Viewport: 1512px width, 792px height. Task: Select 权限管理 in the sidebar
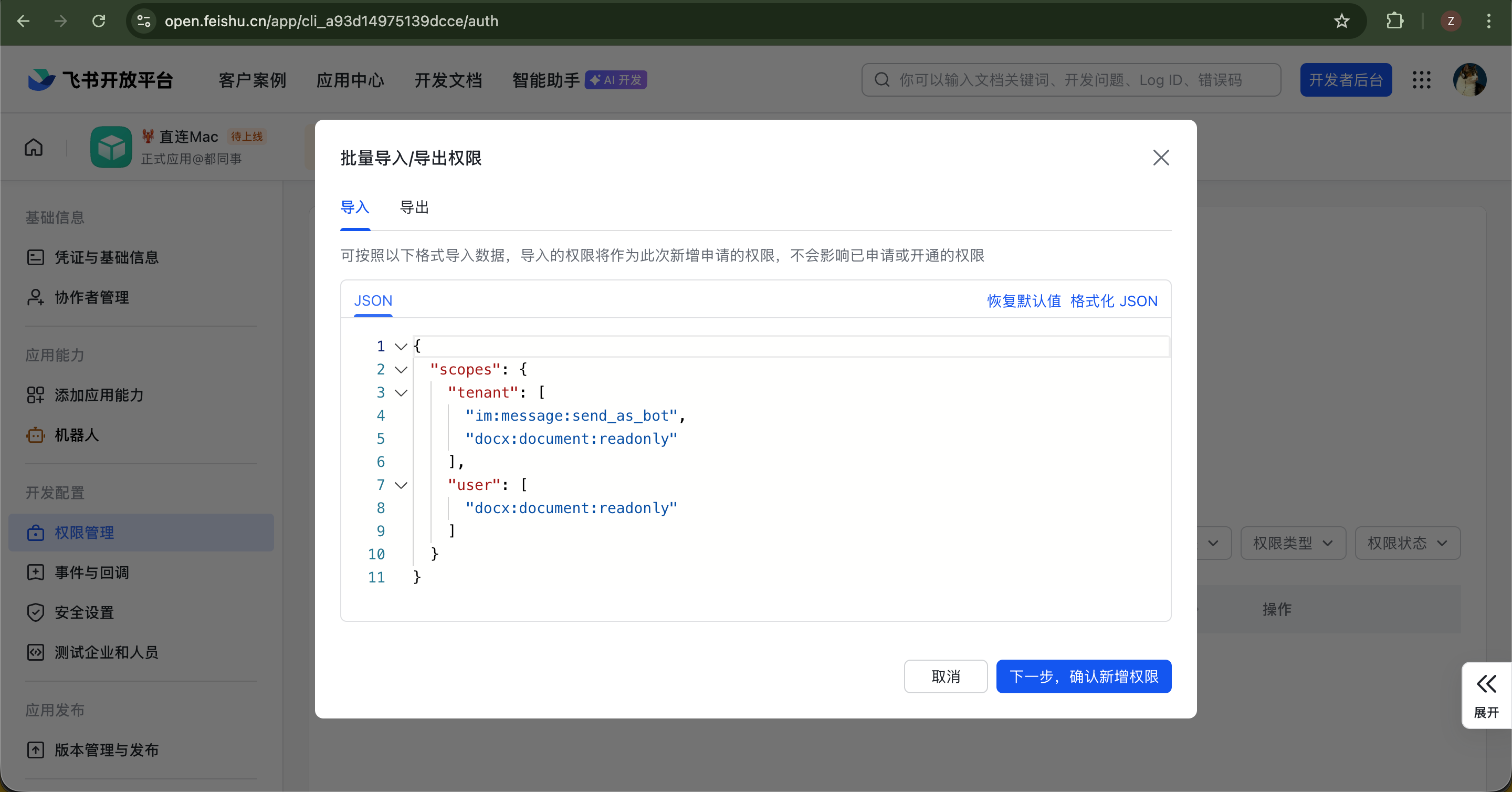tap(141, 533)
